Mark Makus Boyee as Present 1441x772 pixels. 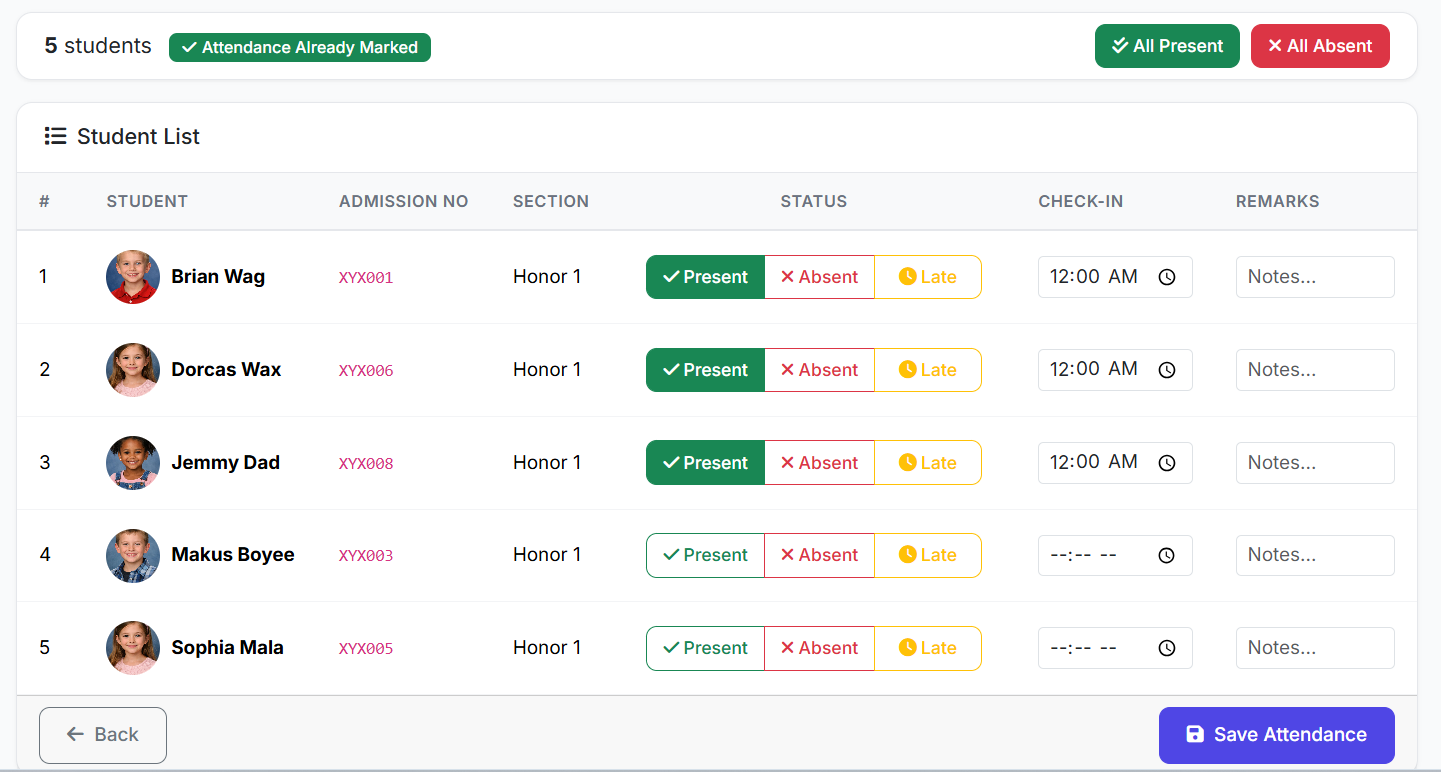tap(705, 555)
